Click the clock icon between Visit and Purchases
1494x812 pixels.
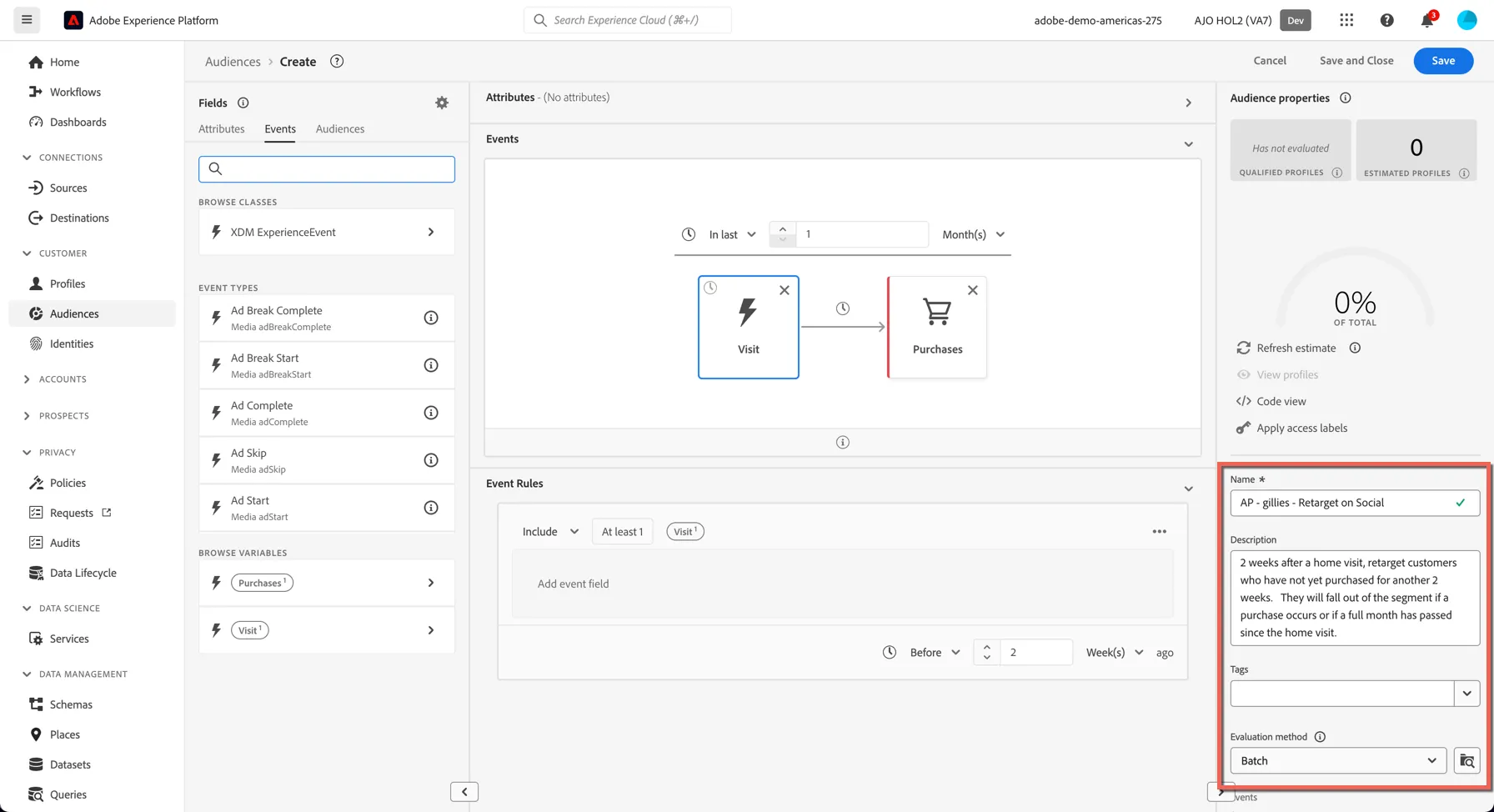[843, 308]
